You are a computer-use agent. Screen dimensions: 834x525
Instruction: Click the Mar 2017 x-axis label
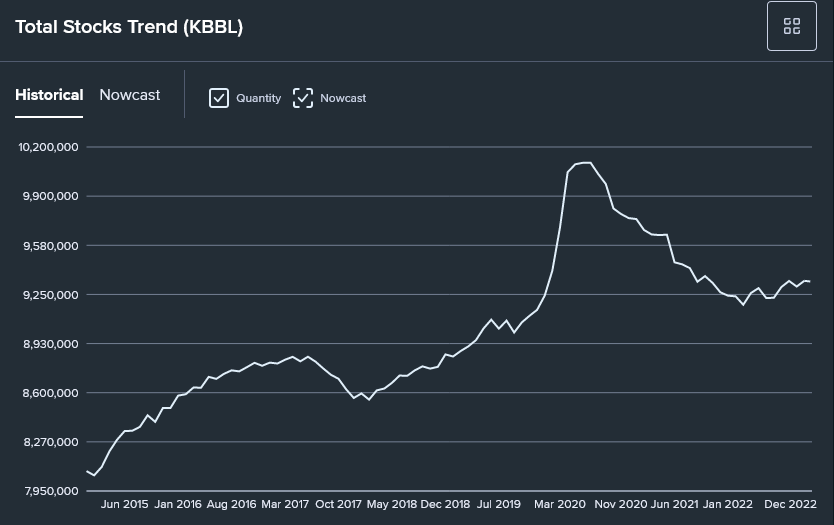285,504
